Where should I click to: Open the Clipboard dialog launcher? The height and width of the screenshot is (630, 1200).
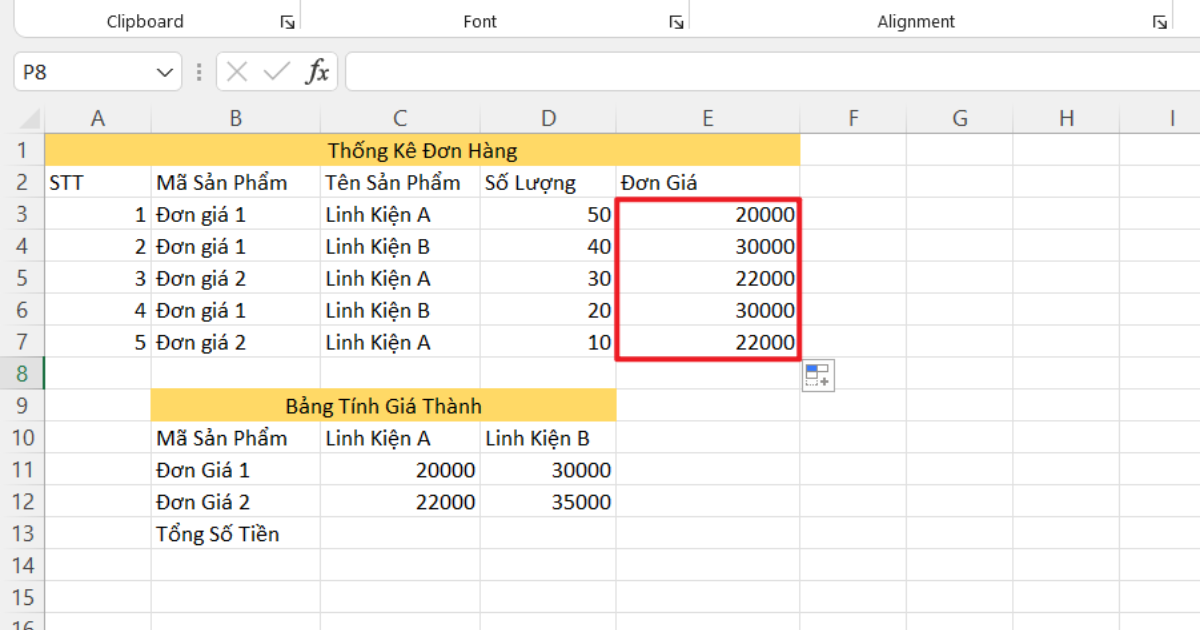point(288,22)
